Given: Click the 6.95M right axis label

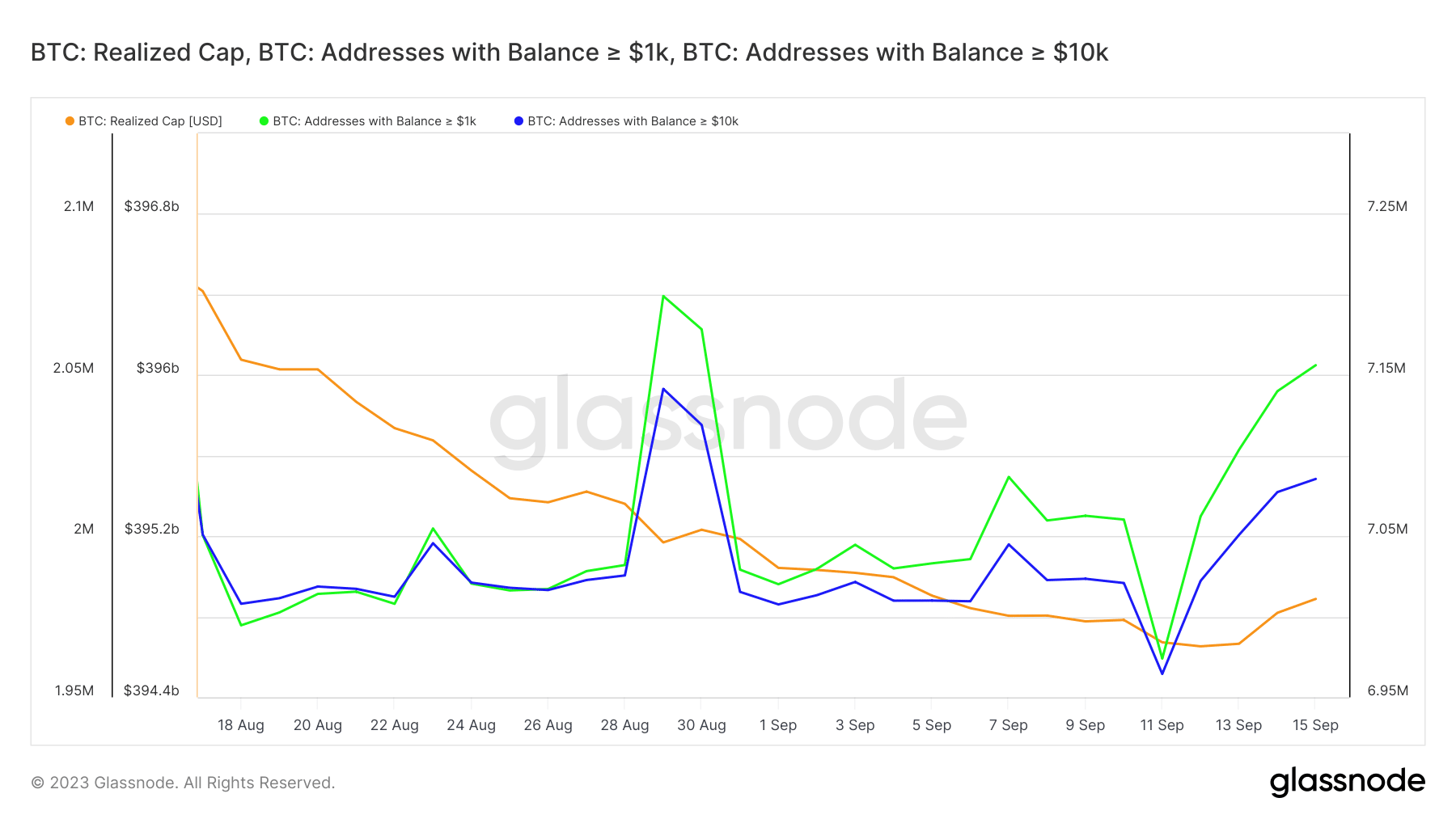Looking at the screenshot, I should pyautogui.click(x=1387, y=690).
